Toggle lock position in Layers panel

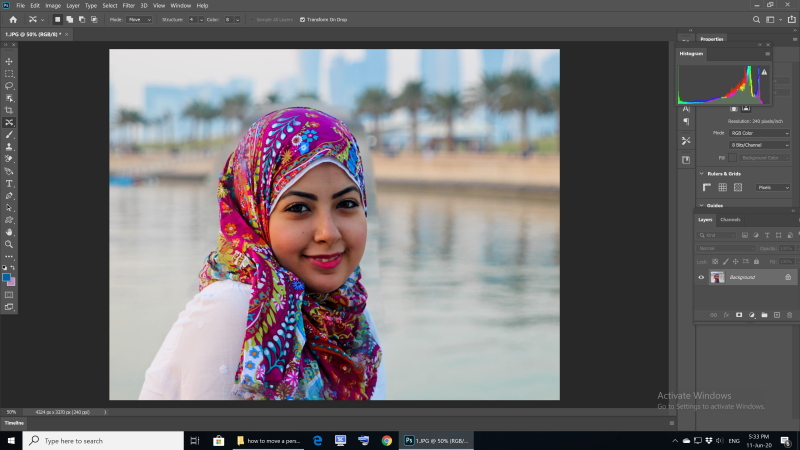coord(735,262)
